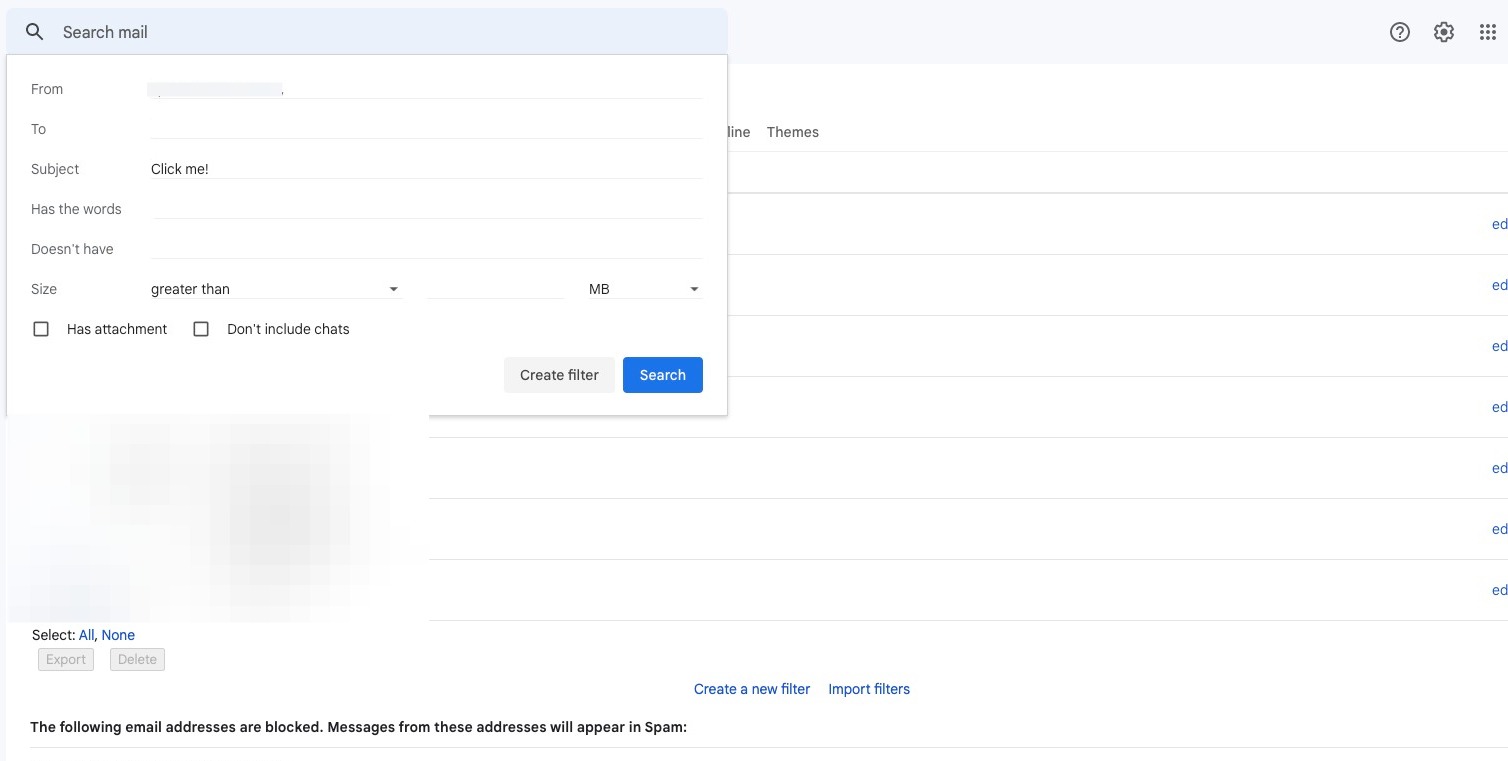Open the Support help icon
Screen dimensions: 1508x761
point(1400,32)
